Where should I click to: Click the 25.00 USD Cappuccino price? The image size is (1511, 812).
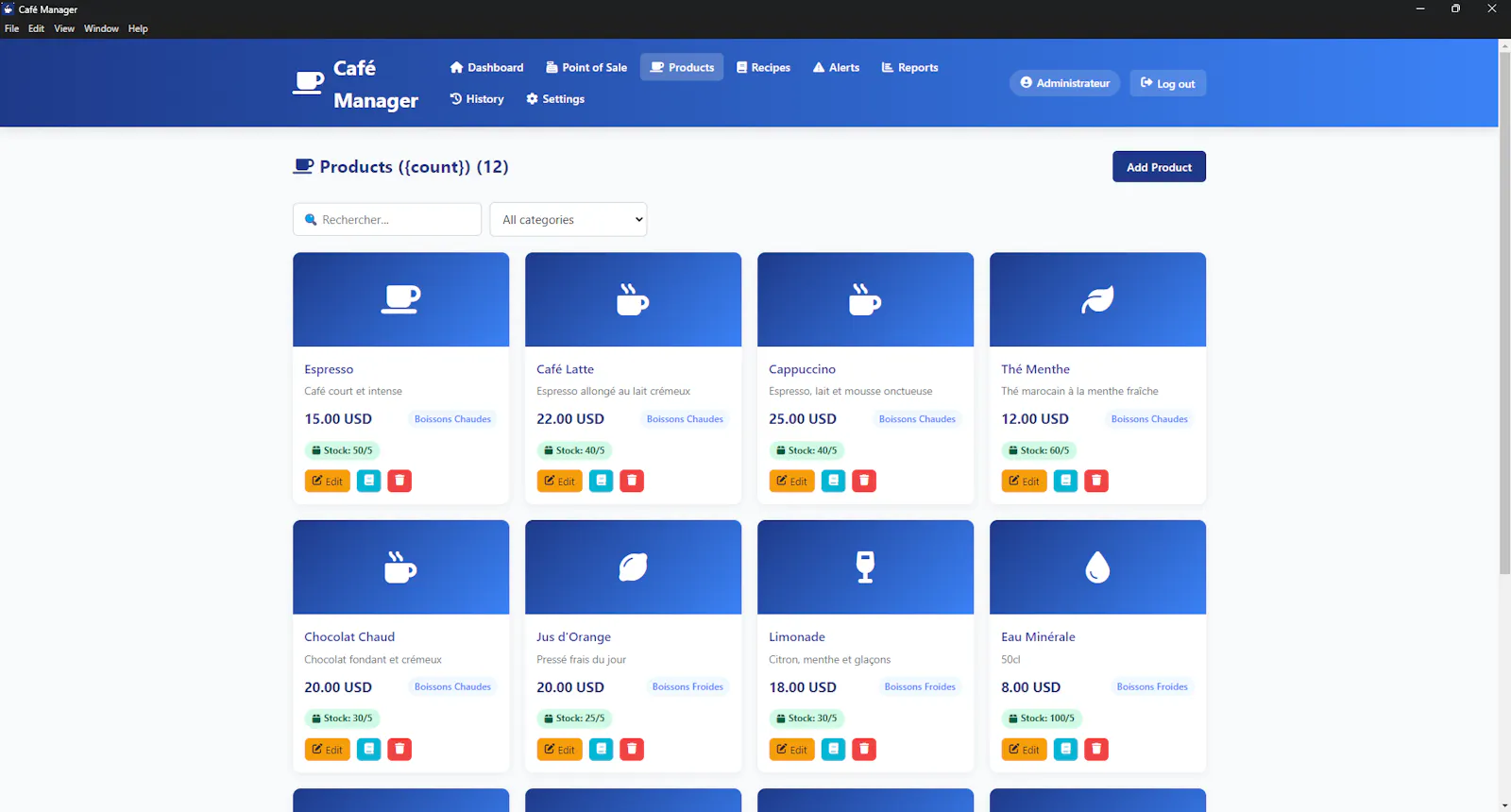803,419
